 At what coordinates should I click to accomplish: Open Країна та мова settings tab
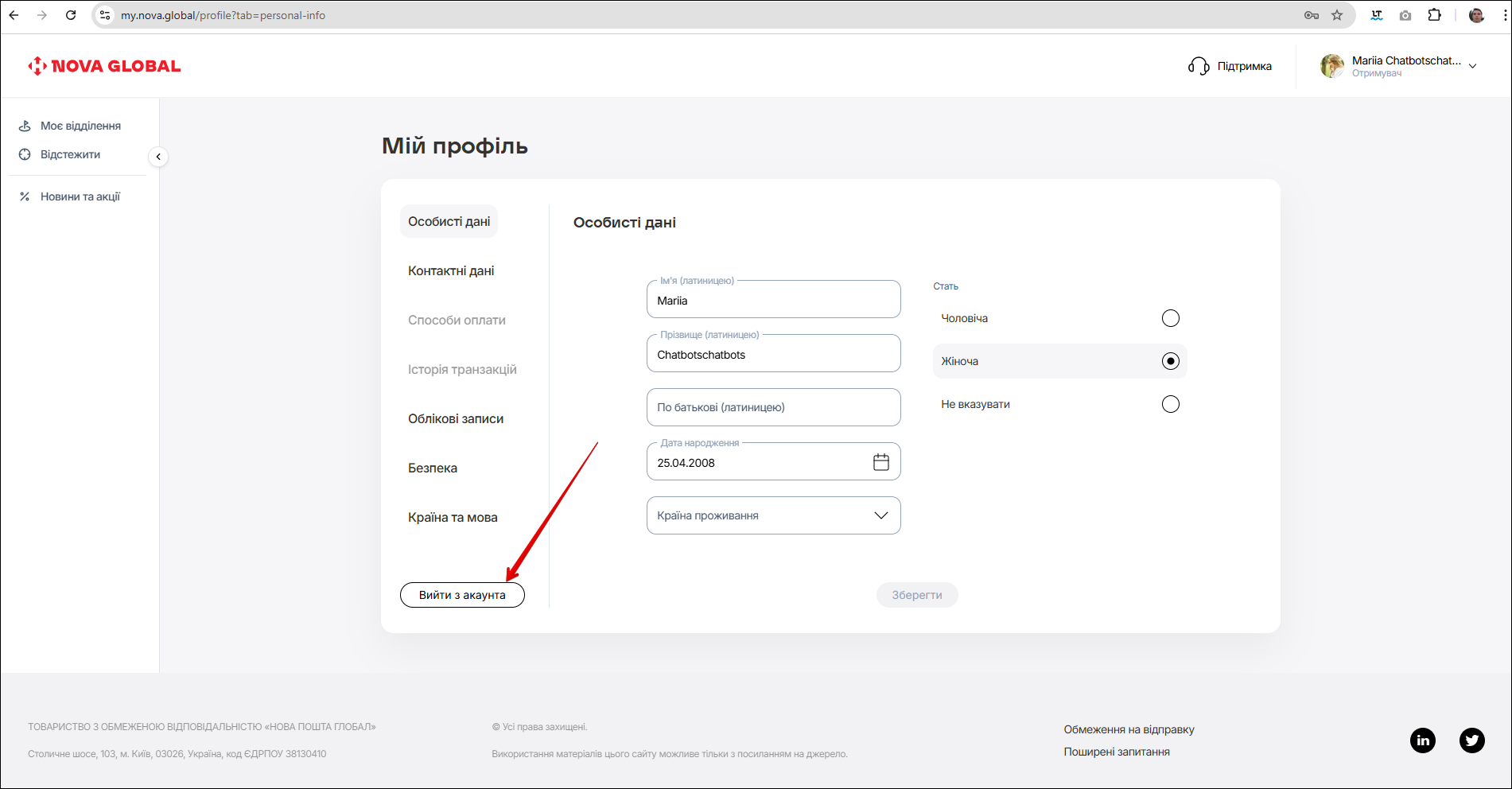pos(453,518)
